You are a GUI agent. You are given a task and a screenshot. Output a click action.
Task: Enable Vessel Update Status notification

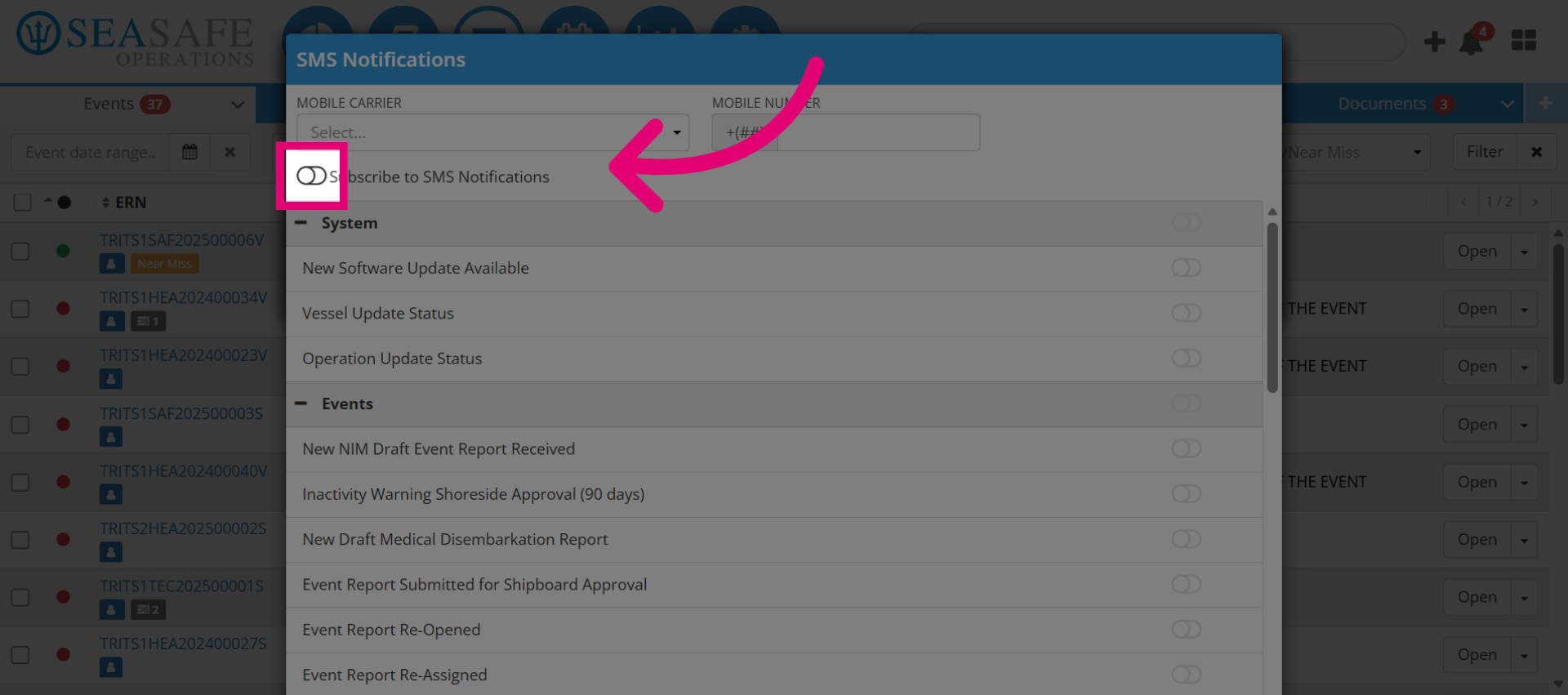click(1186, 313)
